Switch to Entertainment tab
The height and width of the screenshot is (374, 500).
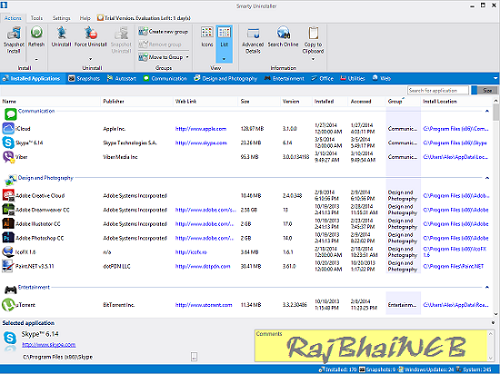pos(284,78)
